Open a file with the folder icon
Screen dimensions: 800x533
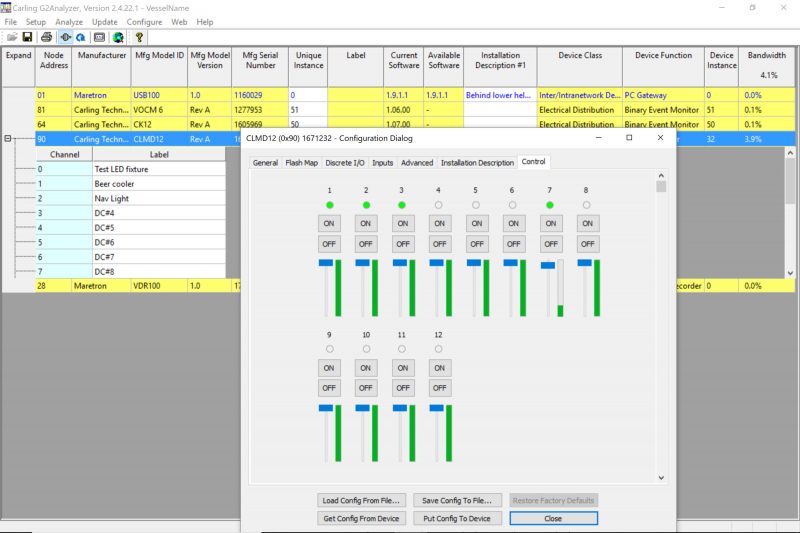coord(12,37)
